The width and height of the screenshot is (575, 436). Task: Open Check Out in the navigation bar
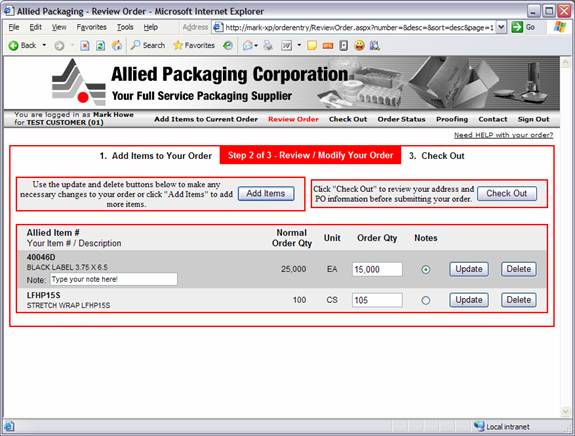click(348, 119)
